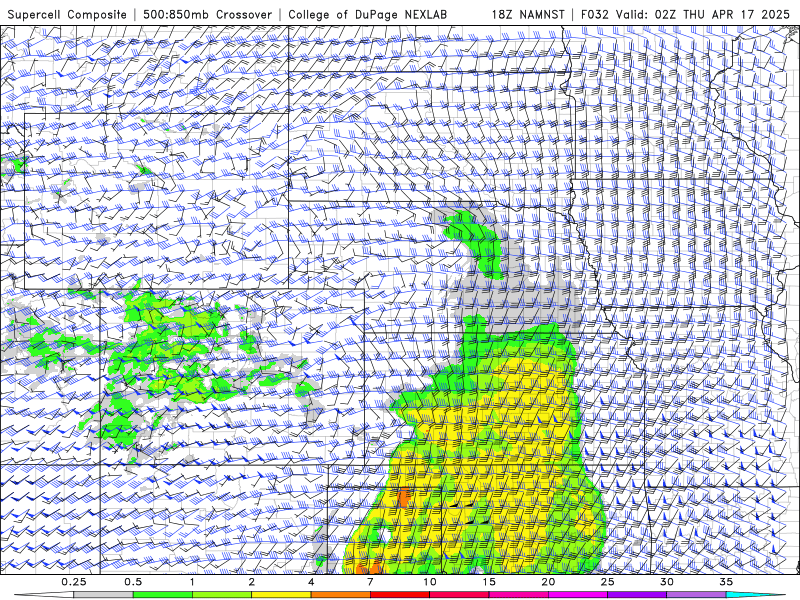
Task: Click the "25" legend value
Action: coord(607,582)
